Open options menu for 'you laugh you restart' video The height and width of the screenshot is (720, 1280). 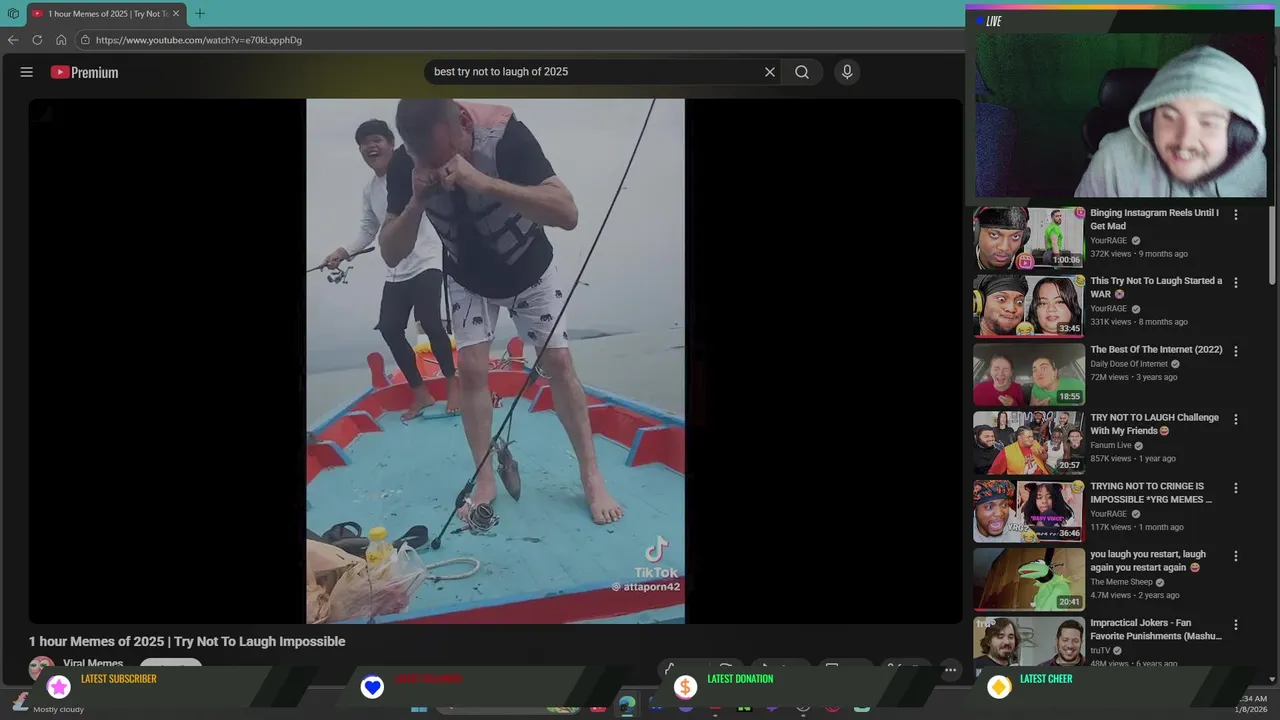(x=1236, y=556)
